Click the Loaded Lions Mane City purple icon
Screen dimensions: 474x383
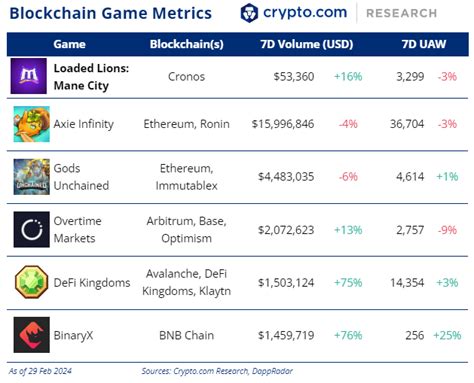pyautogui.click(x=29, y=76)
